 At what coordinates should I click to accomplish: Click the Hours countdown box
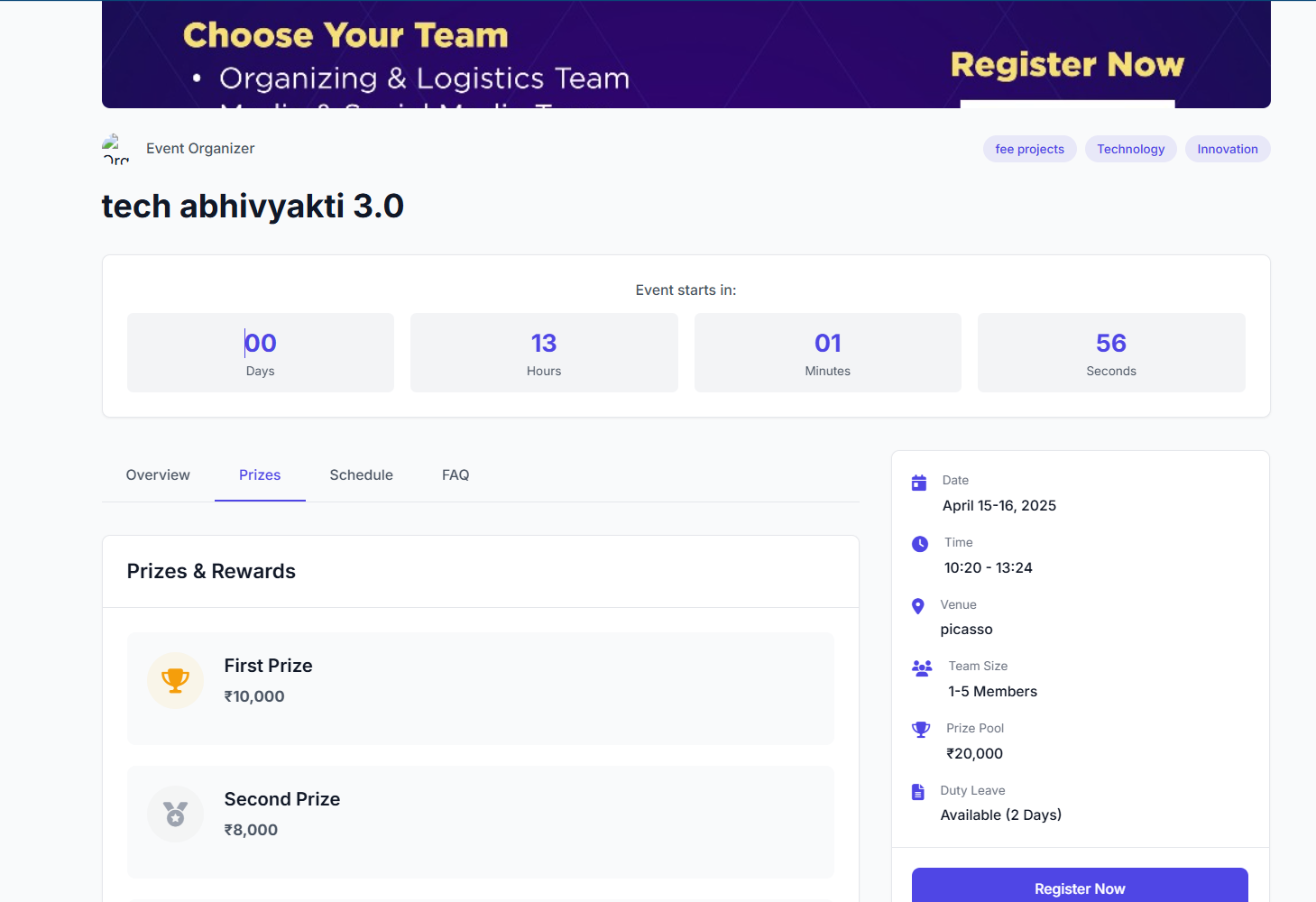(x=544, y=353)
